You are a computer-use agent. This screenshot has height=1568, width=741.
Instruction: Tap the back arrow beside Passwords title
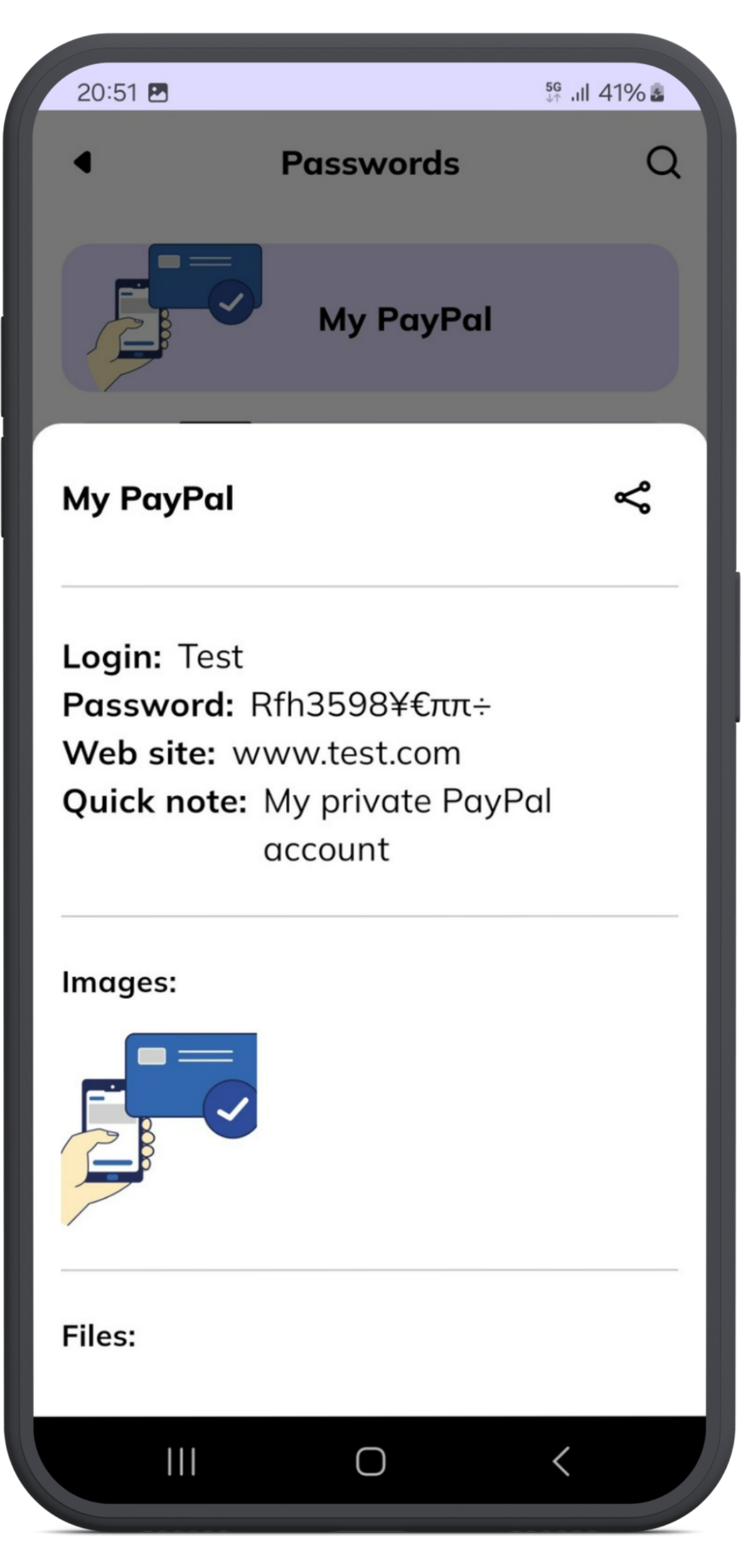pyautogui.click(x=82, y=162)
